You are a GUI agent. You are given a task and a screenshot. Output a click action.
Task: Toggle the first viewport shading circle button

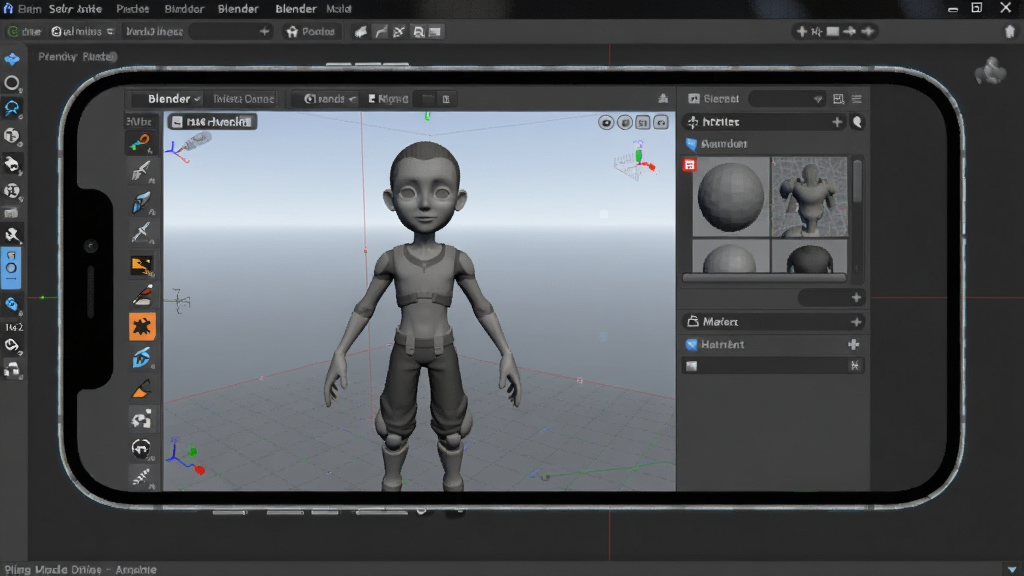(x=606, y=122)
